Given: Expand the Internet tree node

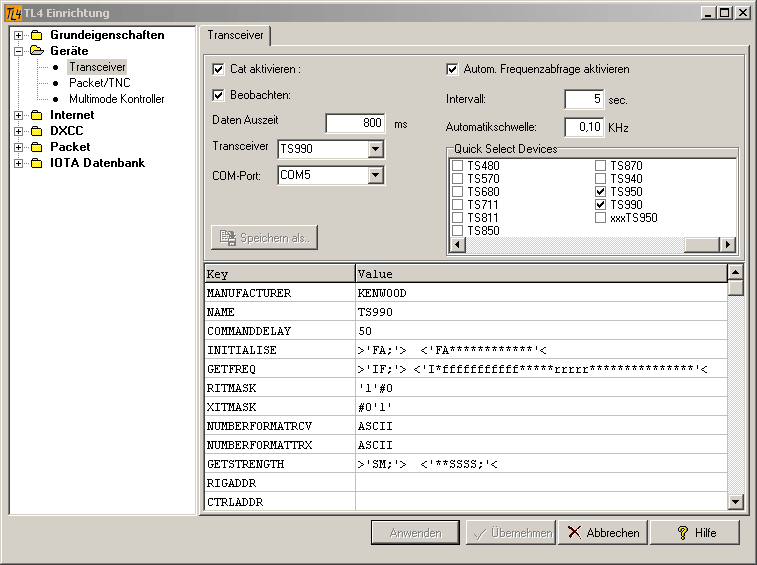Looking at the screenshot, I should tap(18, 115).
